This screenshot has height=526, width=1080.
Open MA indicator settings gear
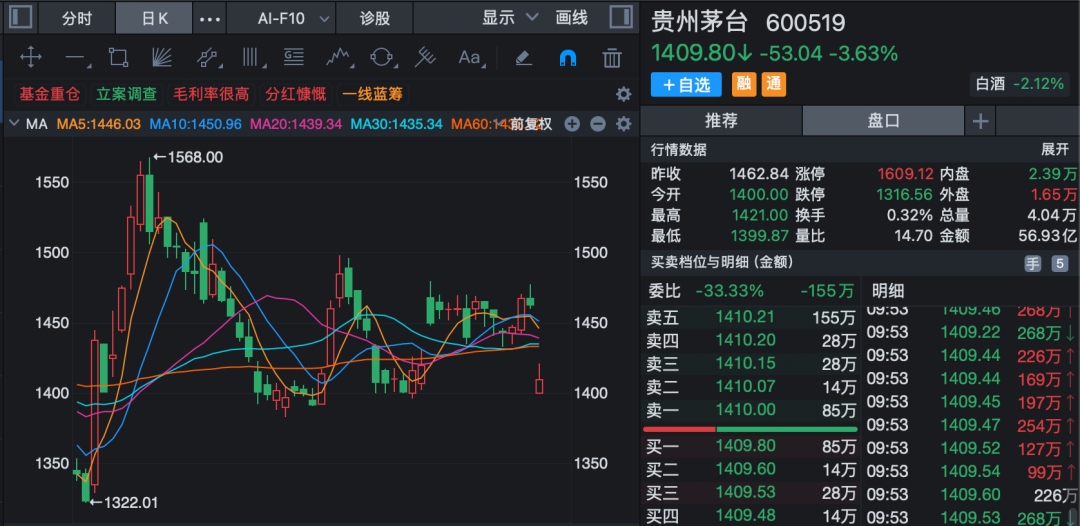624,124
